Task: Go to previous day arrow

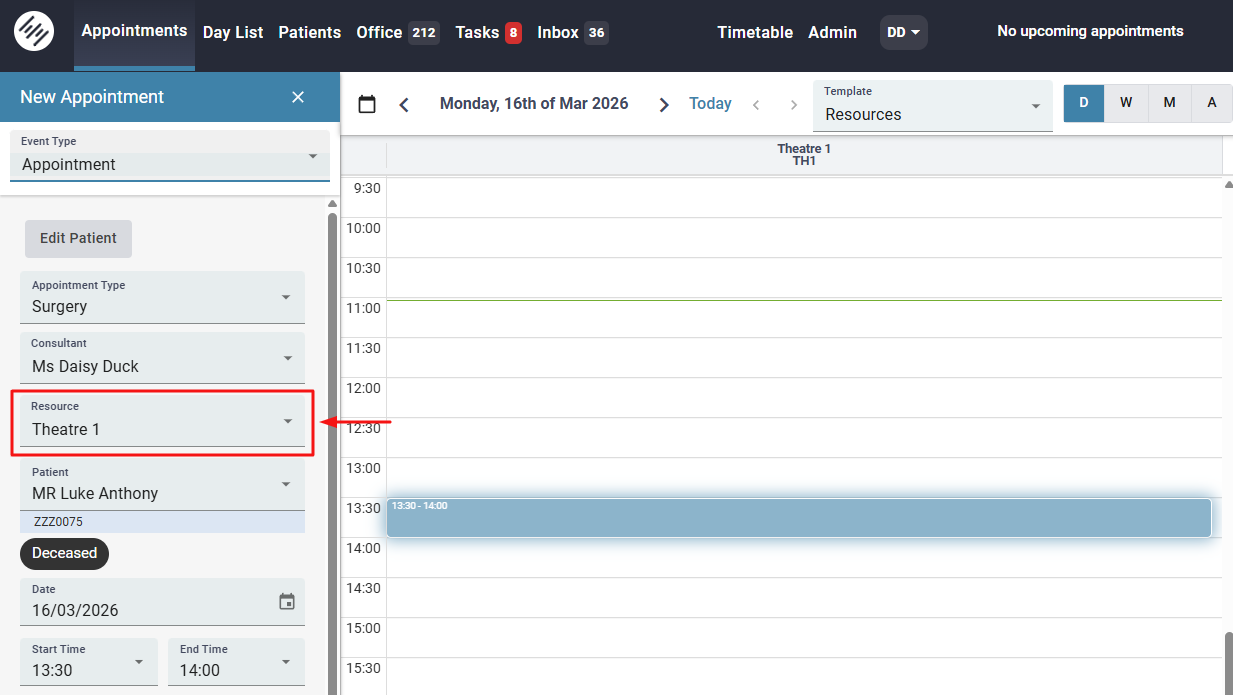Action: click(x=404, y=104)
